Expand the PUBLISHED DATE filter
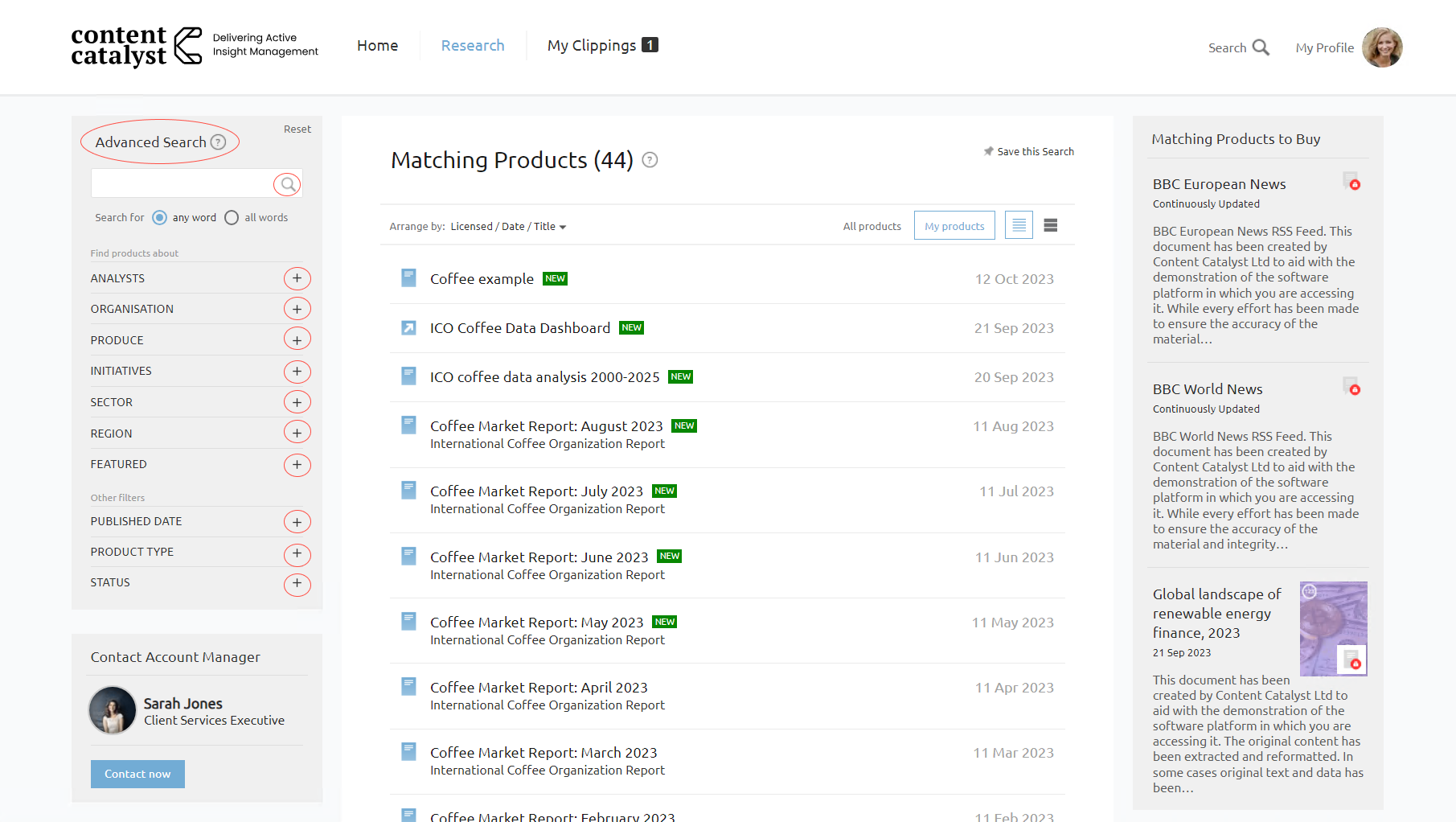 pos(297,522)
